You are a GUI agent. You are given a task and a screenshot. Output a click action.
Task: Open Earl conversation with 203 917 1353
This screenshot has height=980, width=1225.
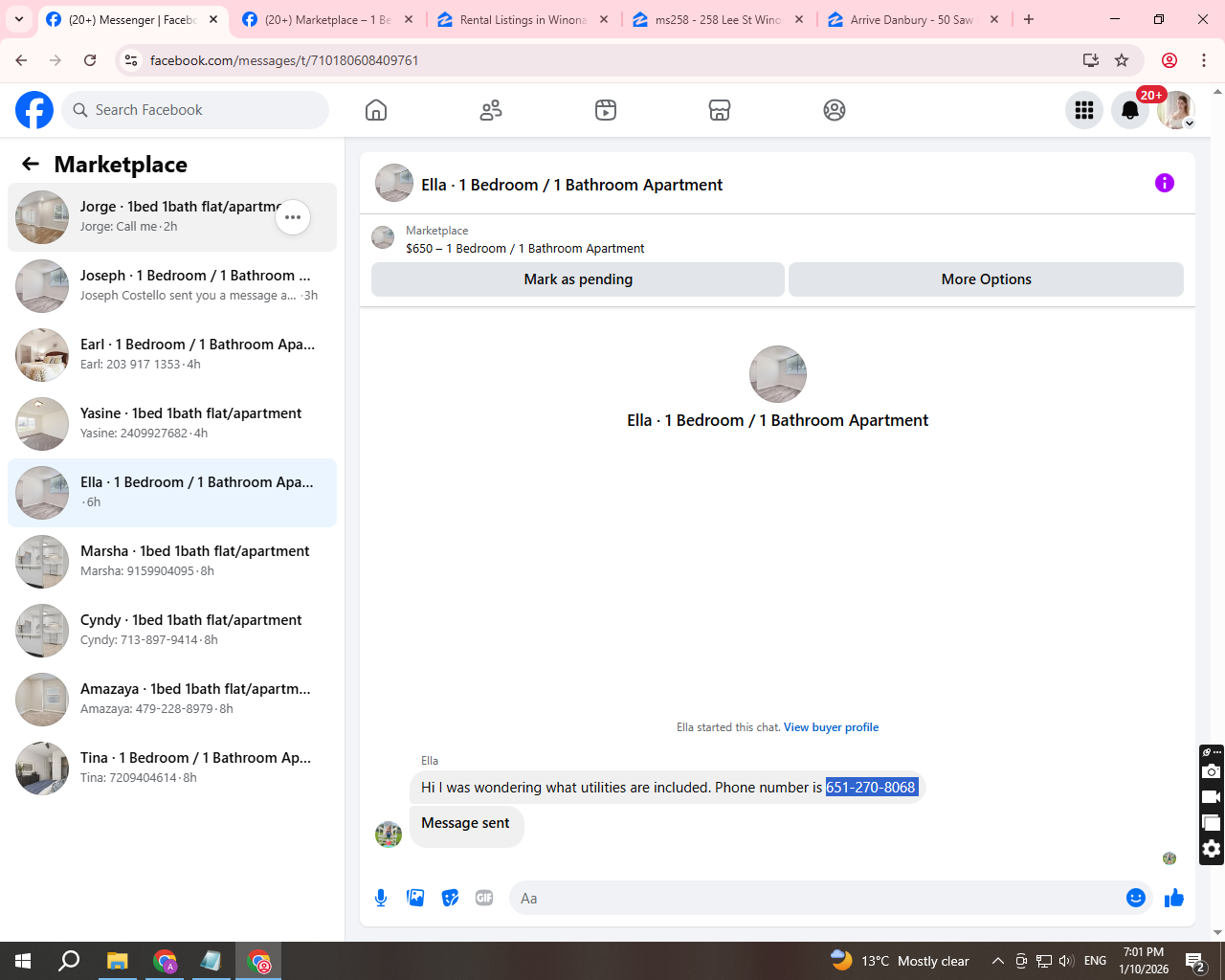(x=172, y=355)
